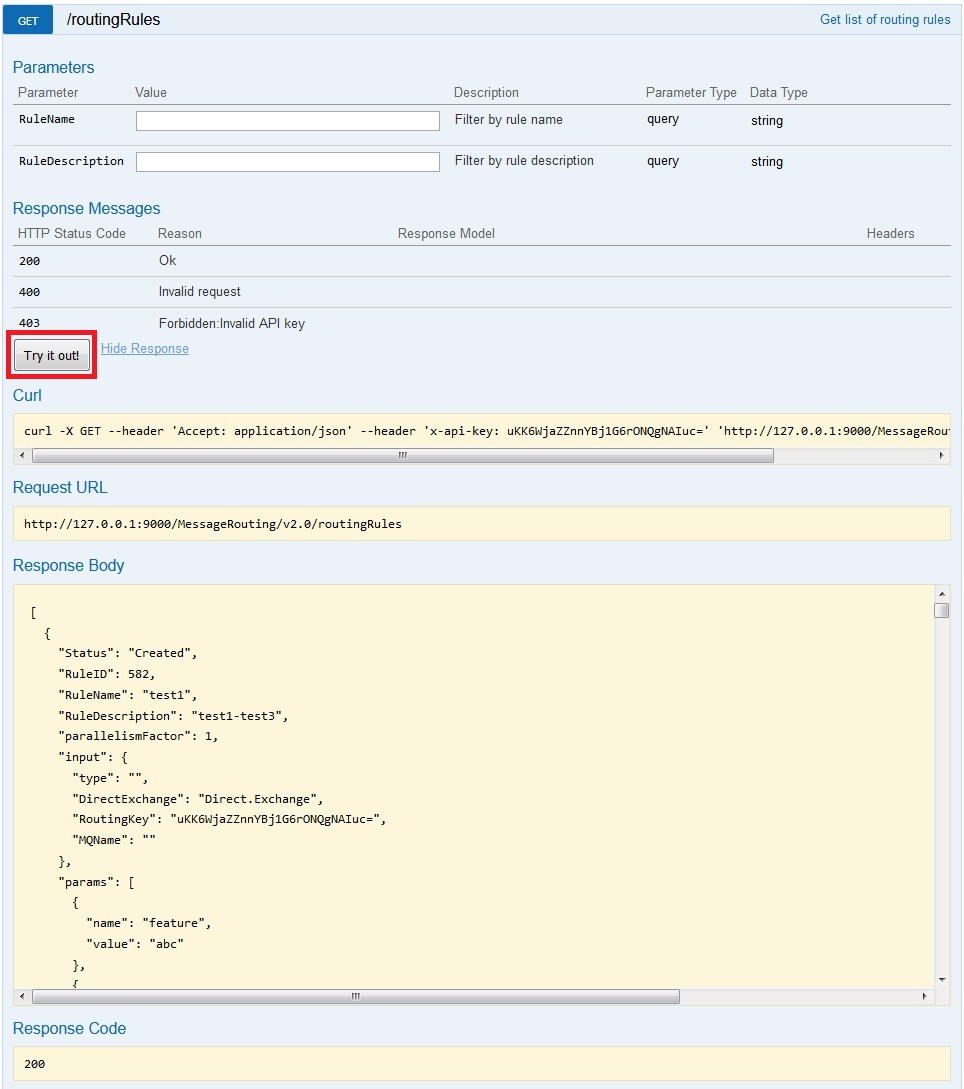
Task: Click the Request URL text box
Action: [x=481, y=524]
